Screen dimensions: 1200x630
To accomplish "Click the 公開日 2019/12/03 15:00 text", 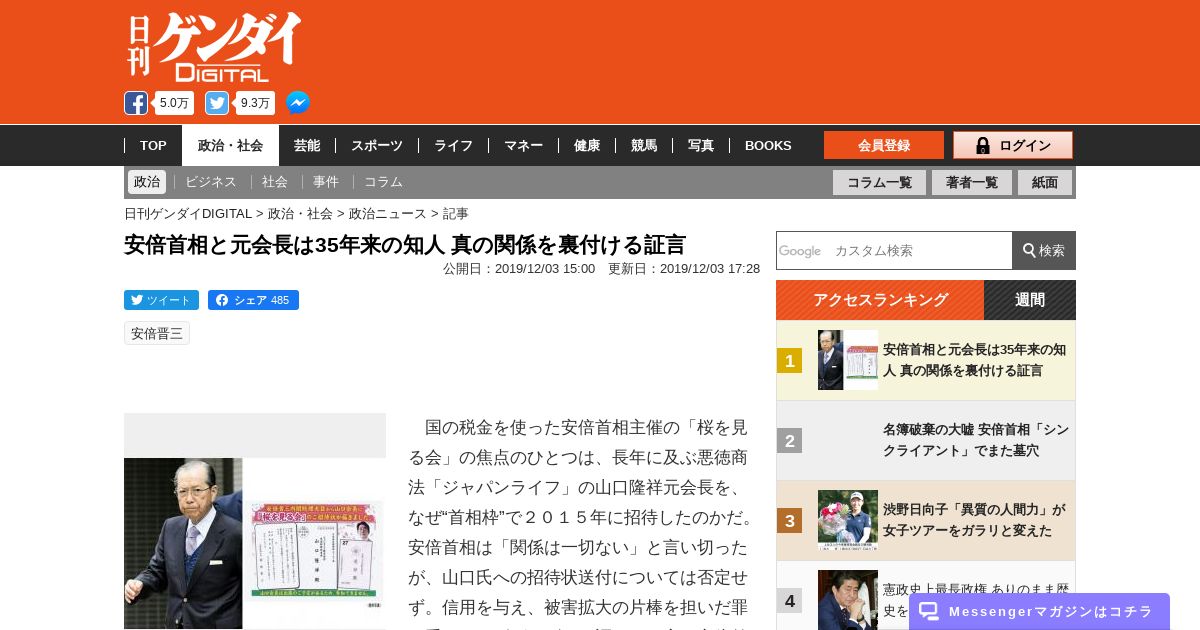I will point(519,269).
